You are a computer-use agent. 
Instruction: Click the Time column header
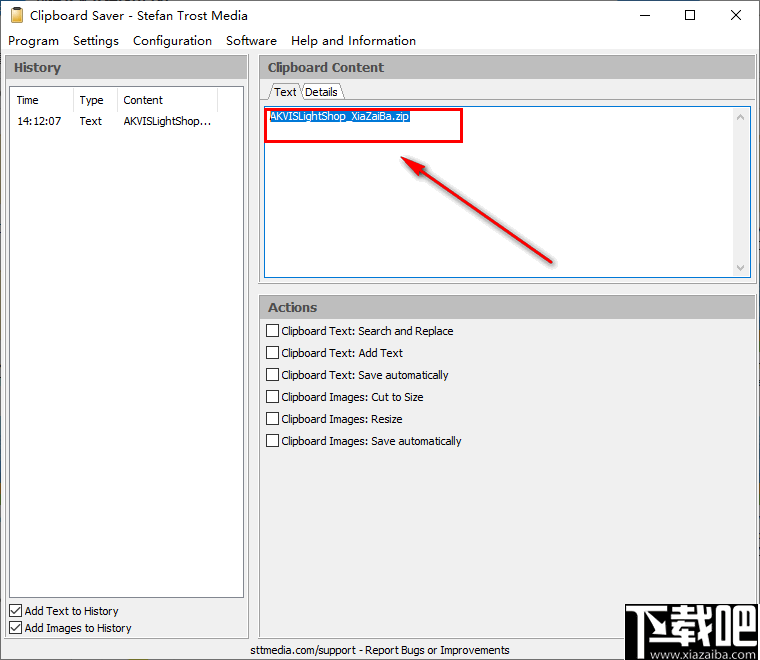tap(43, 100)
